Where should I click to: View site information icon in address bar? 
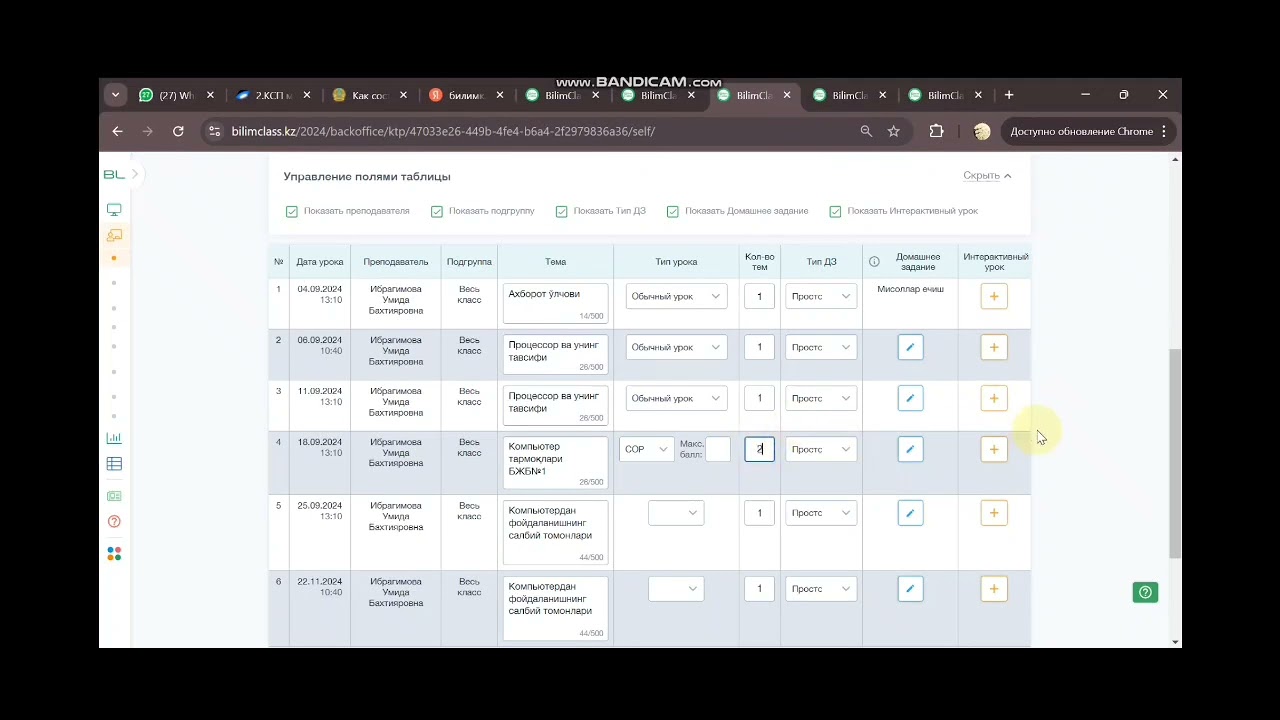(x=214, y=131)
